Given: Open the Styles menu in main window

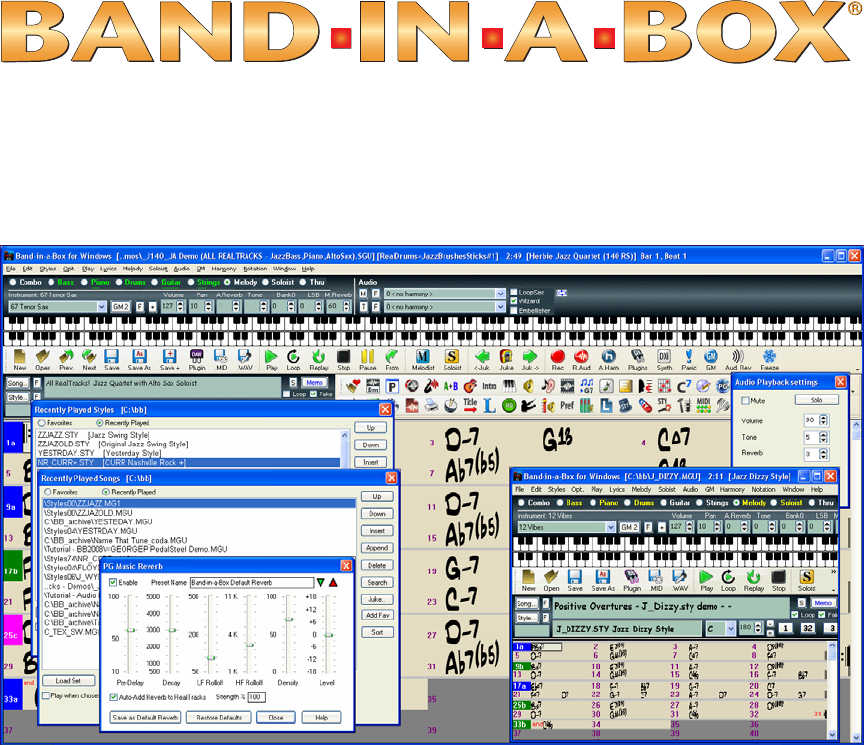Looking at the screenshot, I should click(x=48, y=269).
